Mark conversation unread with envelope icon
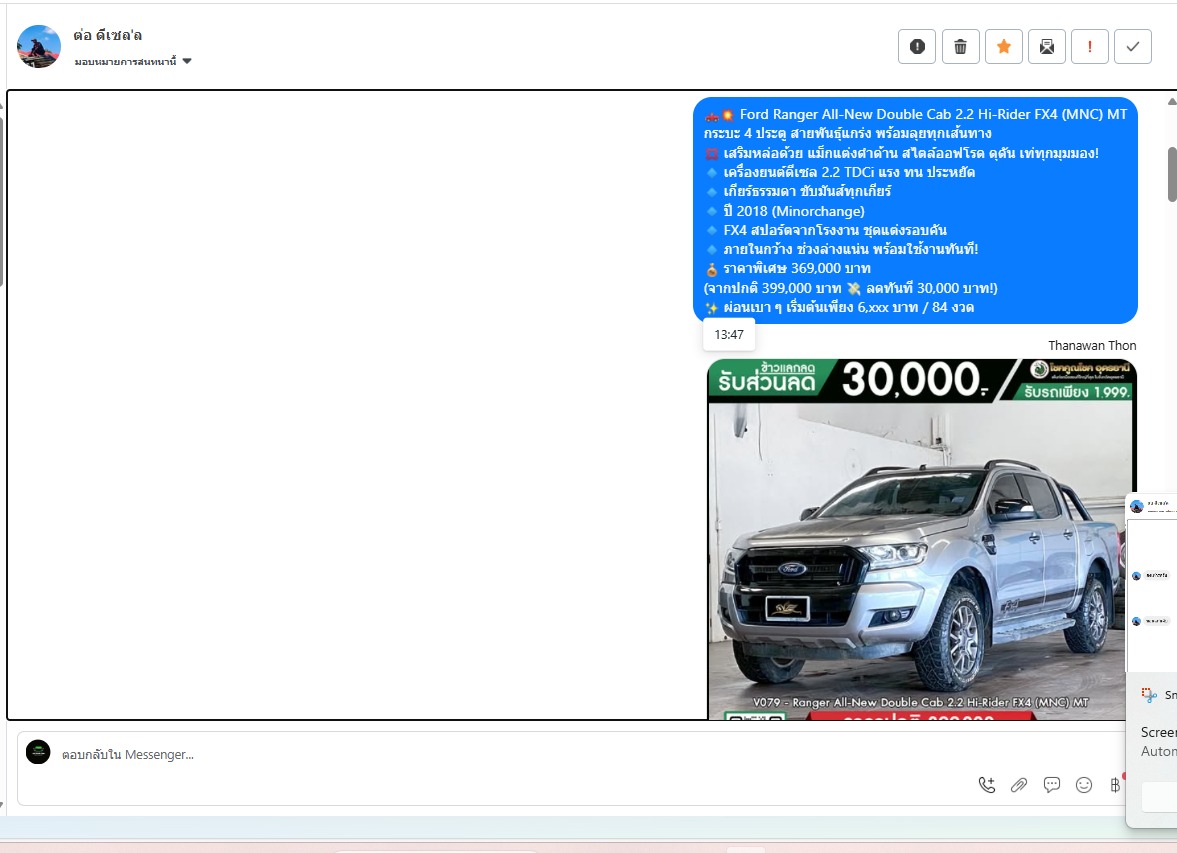1177x853 pixels. (x=1046, y=47)
